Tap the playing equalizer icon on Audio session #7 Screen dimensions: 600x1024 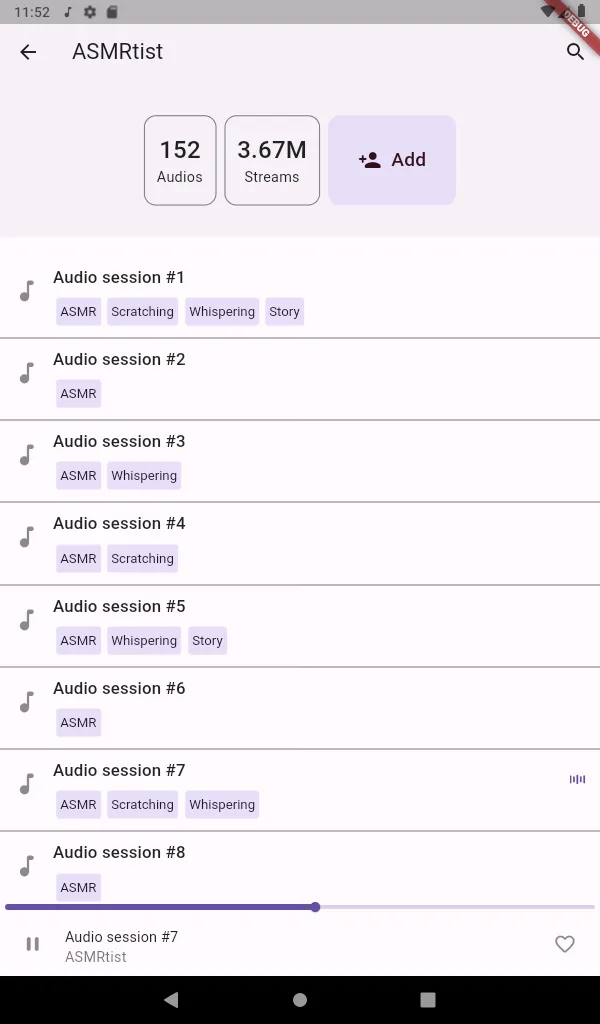[577, 779]
